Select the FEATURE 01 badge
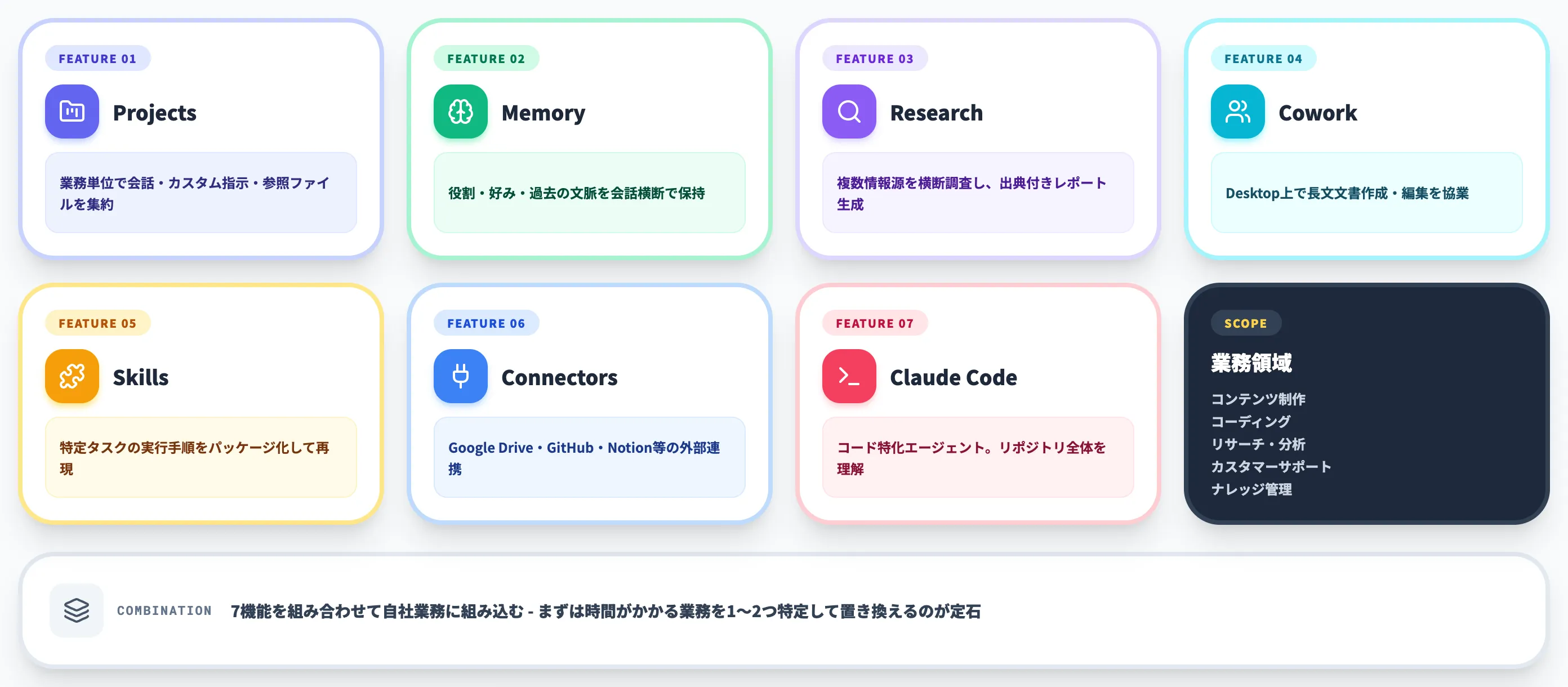This screenshot has height=687, width=1568. click(x=97, y=59)
